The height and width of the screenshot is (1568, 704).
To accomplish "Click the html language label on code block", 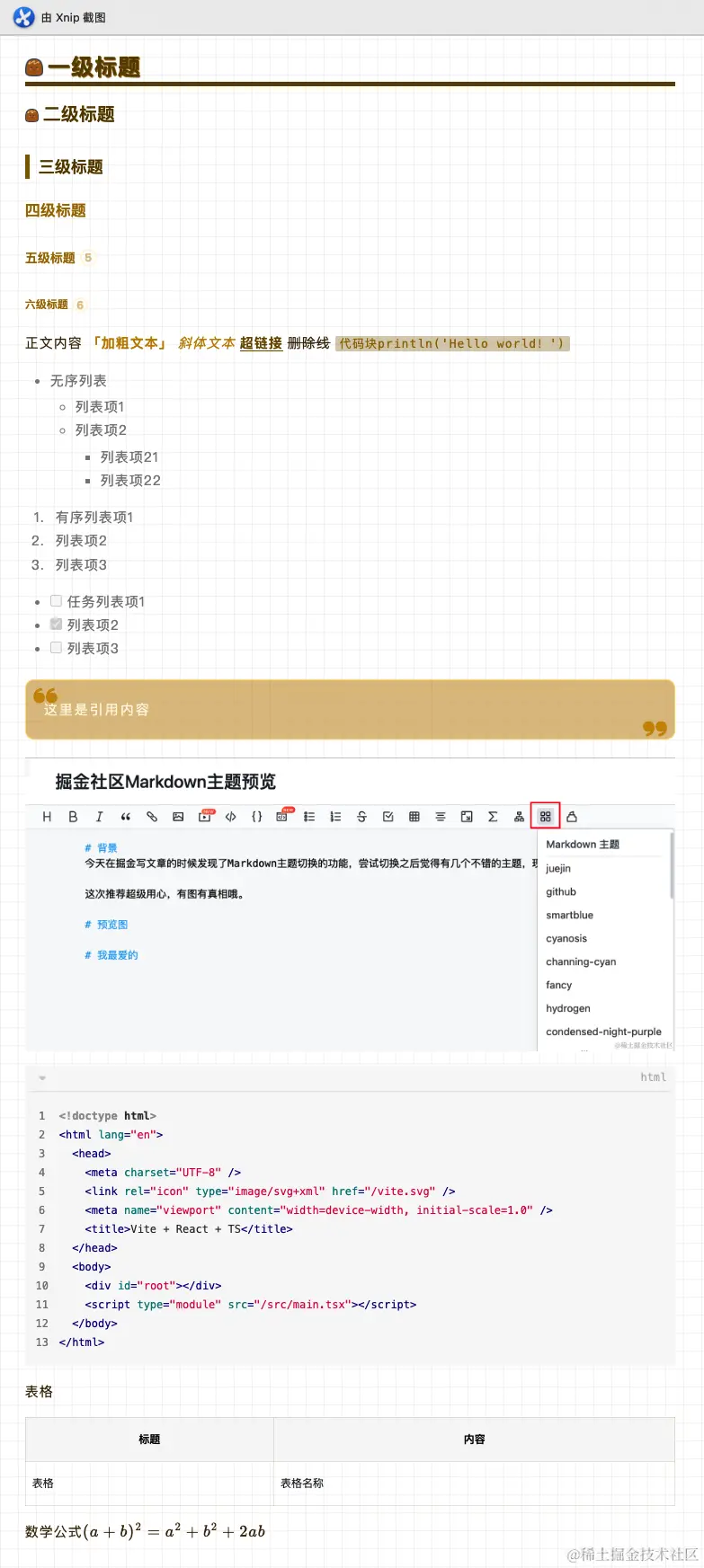I will (x=654, y=1077).
